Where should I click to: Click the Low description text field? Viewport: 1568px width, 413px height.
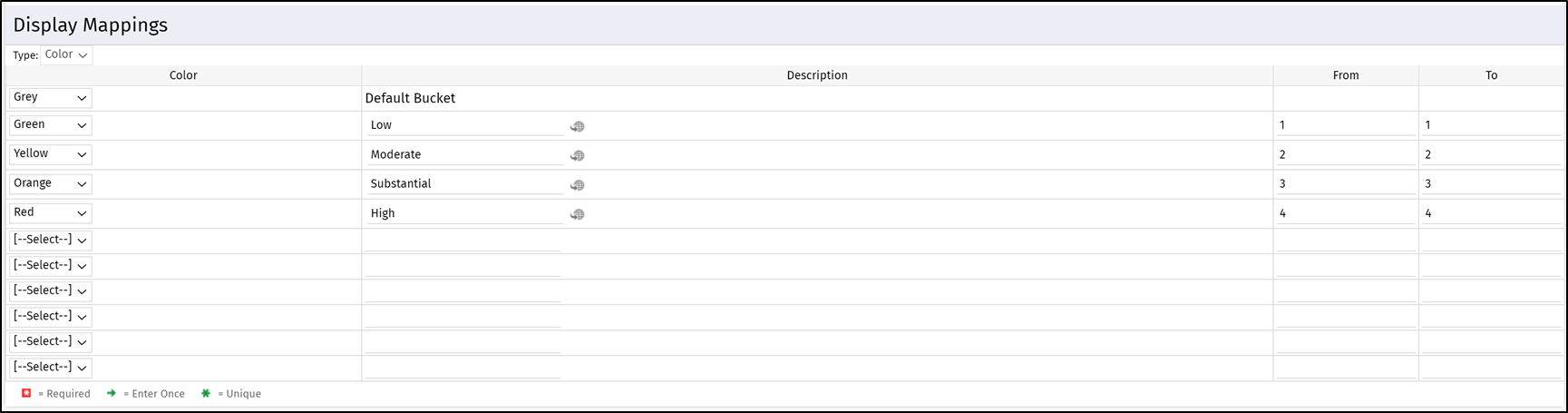pyautogui.click(x=464, y=125)
